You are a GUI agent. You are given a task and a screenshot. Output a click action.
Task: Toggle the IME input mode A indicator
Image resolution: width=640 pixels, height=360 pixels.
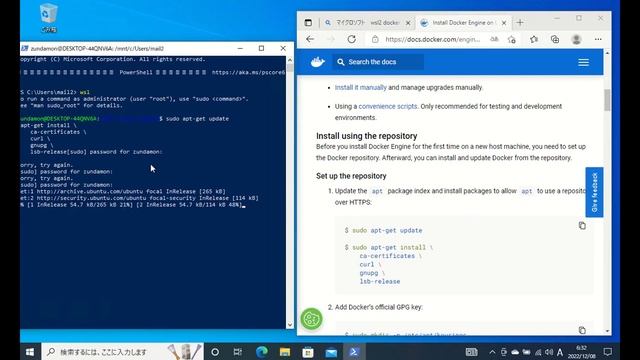click(x=560, y=352)
